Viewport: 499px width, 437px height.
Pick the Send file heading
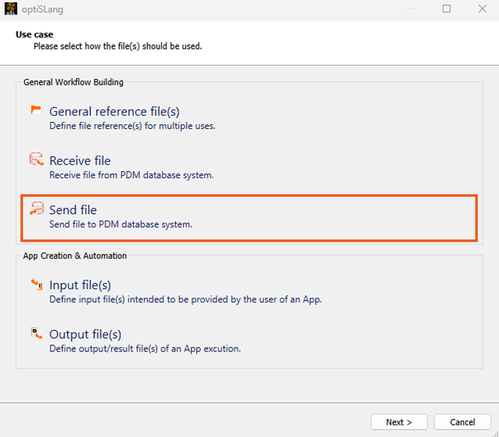(73, 210)
